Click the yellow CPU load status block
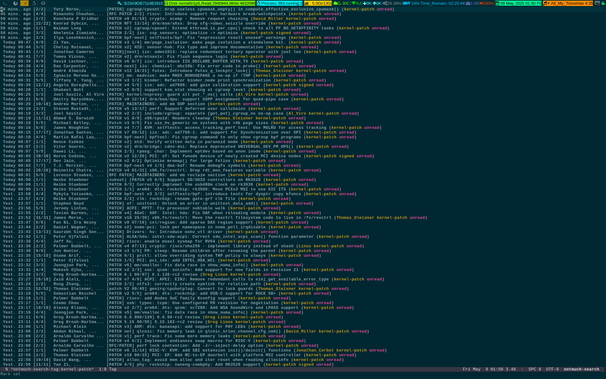The image size is (606, 379). tap(318, 3)
